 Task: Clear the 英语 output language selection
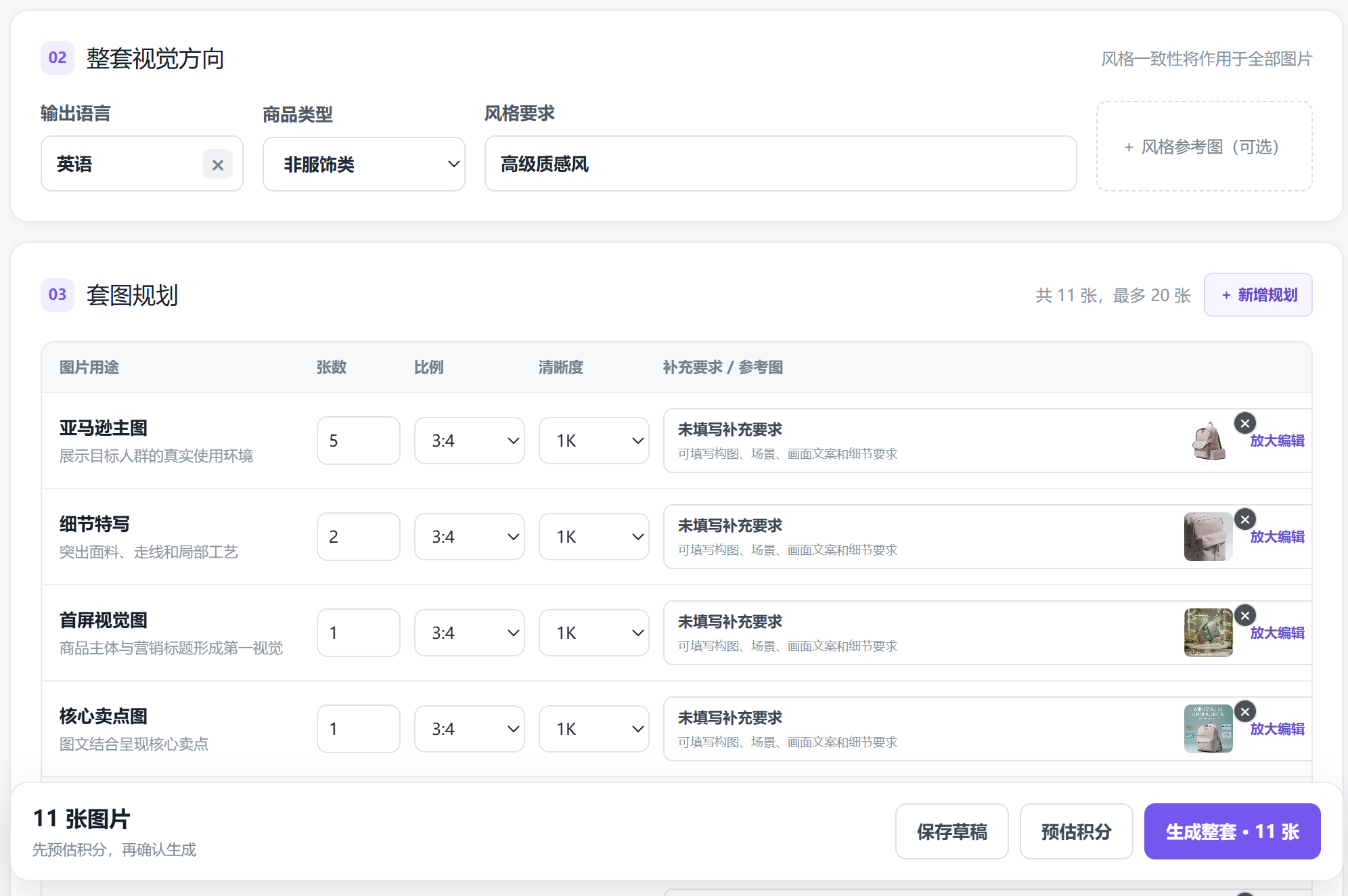218,164
